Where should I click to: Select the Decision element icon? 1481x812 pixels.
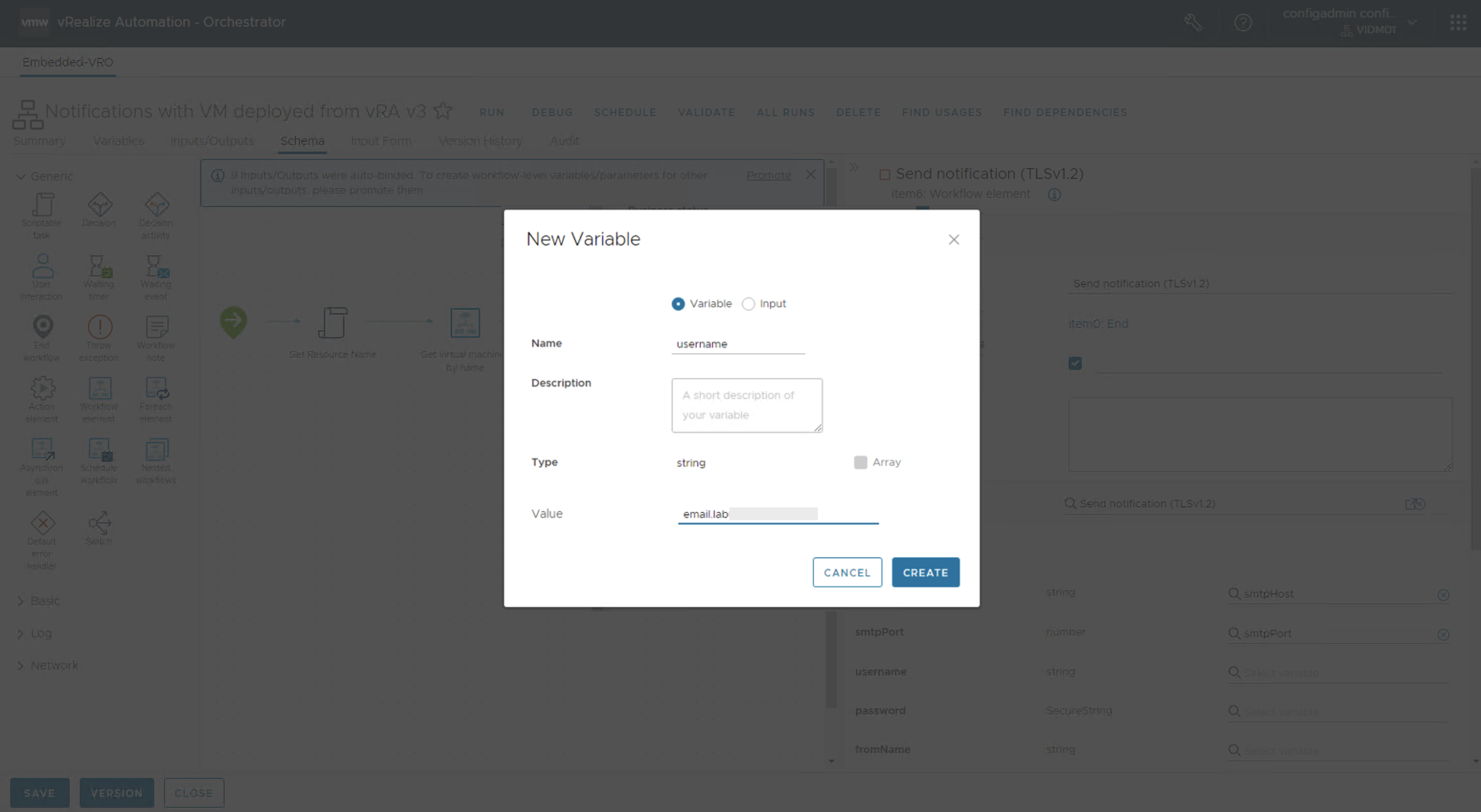99,205
